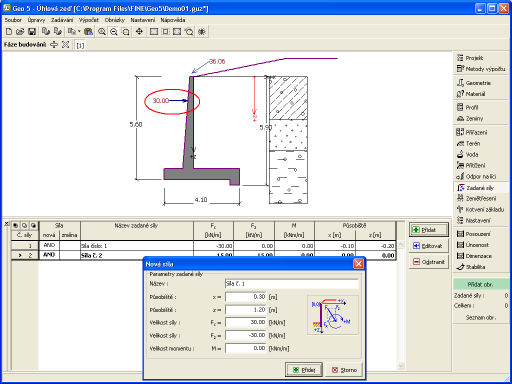Click the Fx force value field

pos(246,322)
